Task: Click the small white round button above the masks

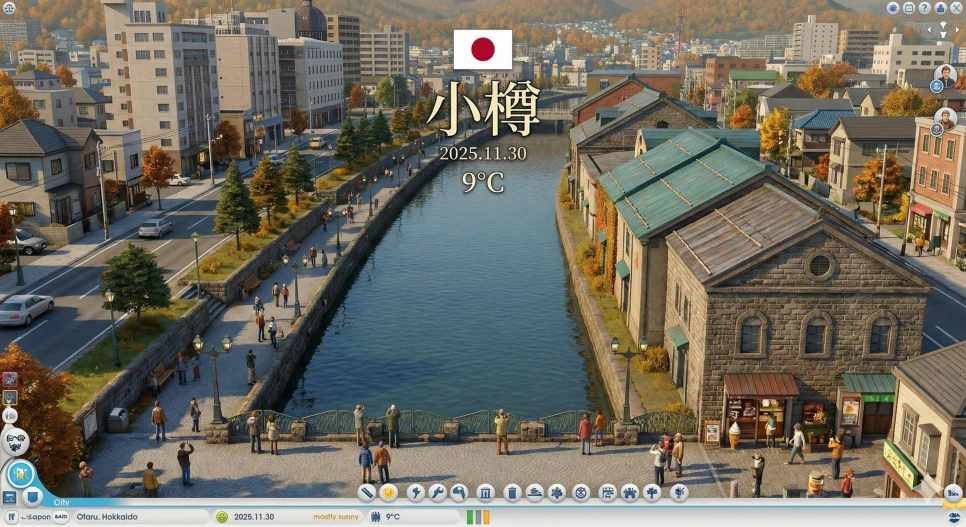Action: (x=10, y=415)
